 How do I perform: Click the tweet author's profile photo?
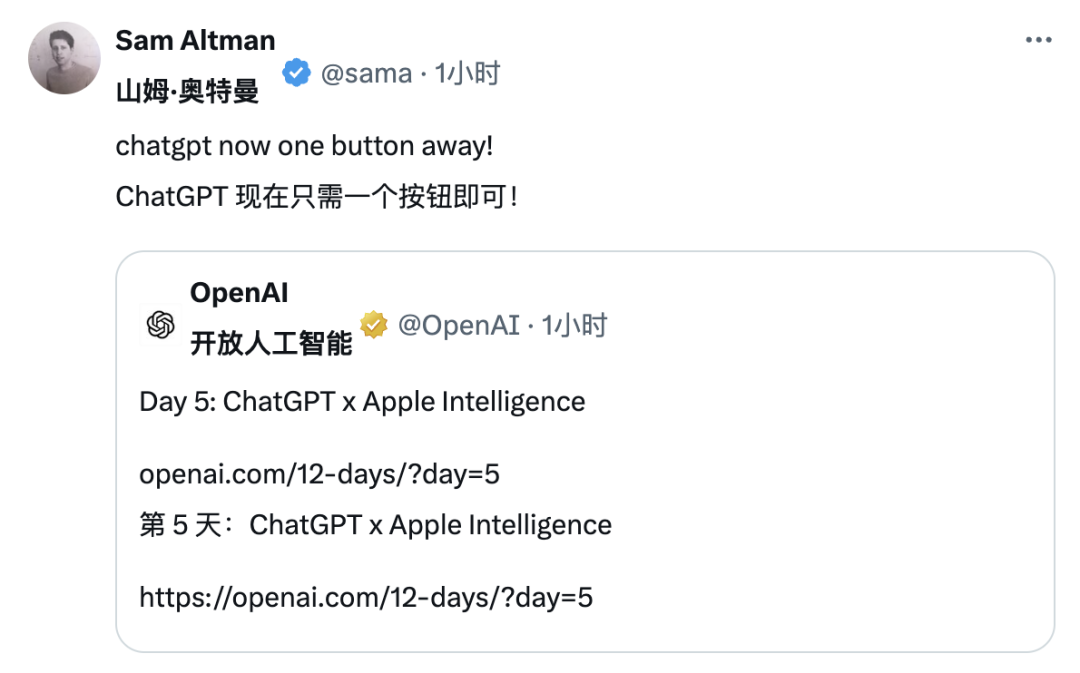64,58
